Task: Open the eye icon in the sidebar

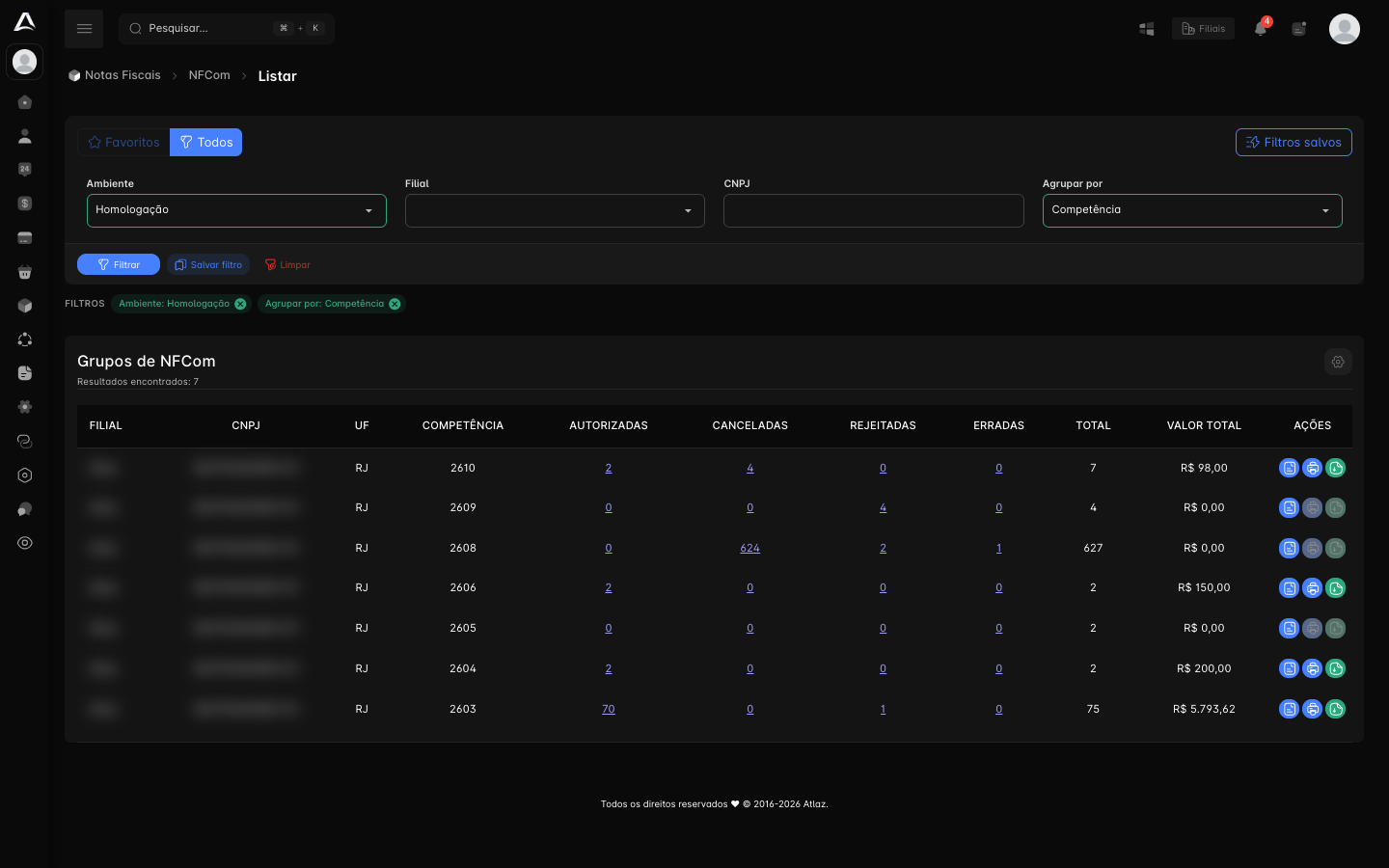Action: point(25,543)
